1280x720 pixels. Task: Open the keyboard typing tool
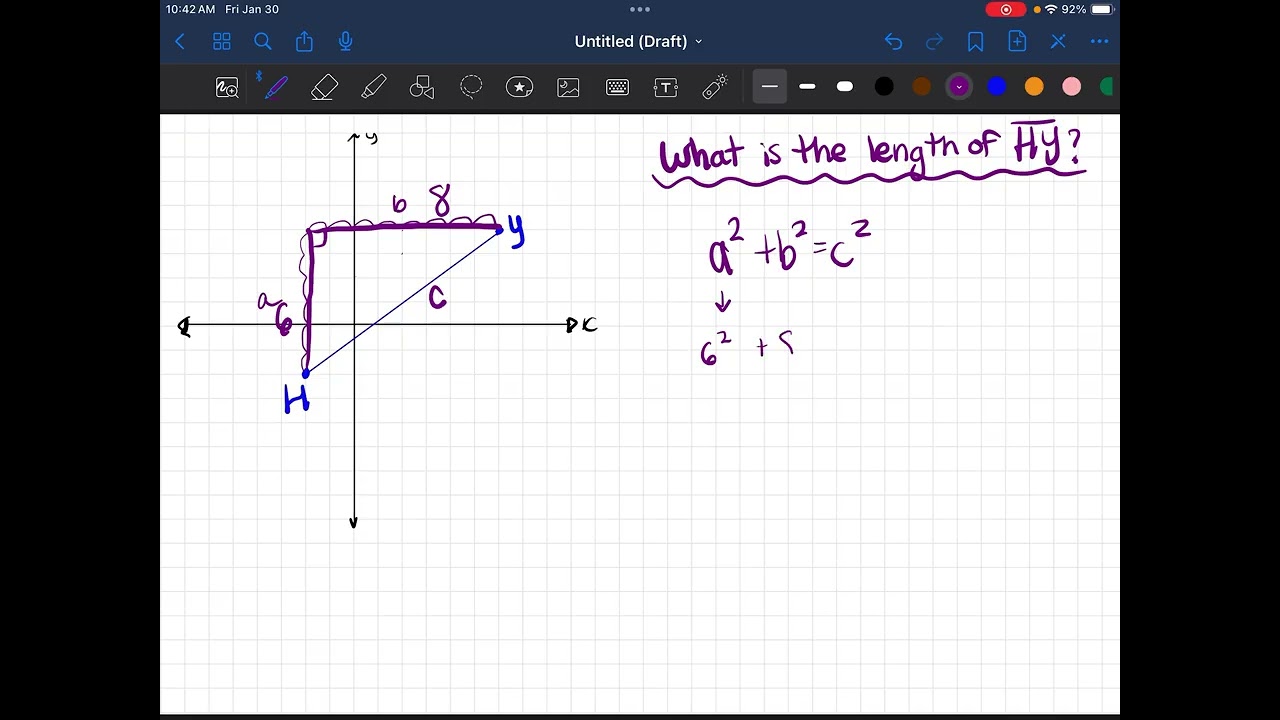point(617,88)
